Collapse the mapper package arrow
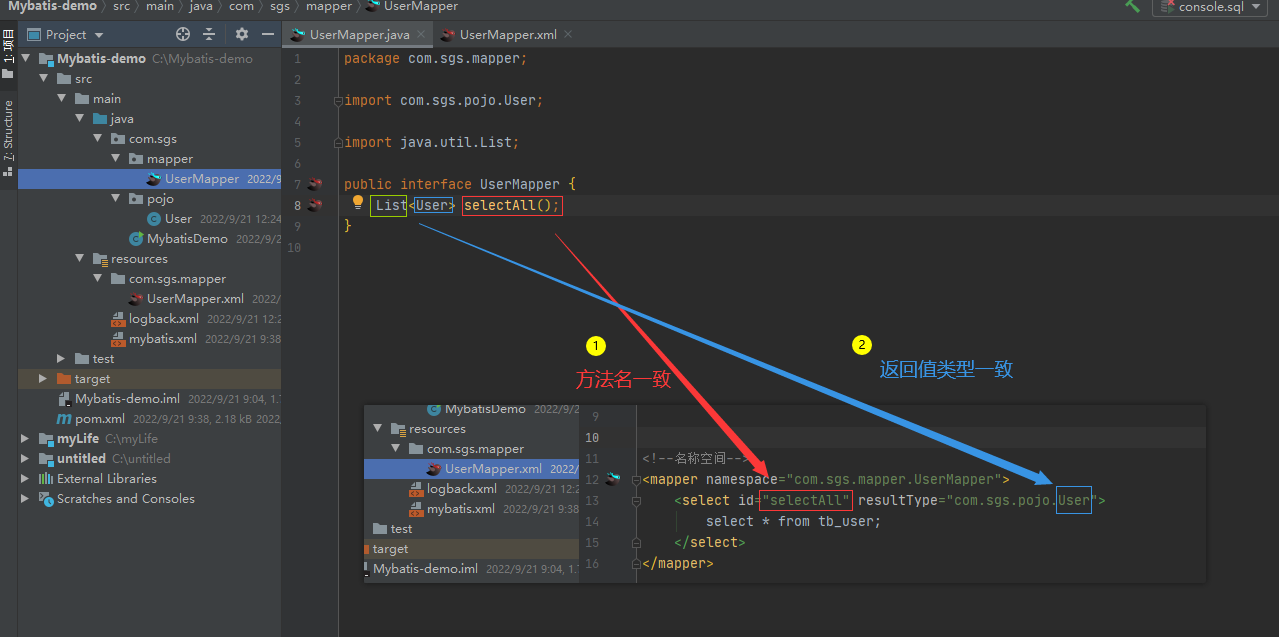1279x637 pixels. click(x=115, y=158)
